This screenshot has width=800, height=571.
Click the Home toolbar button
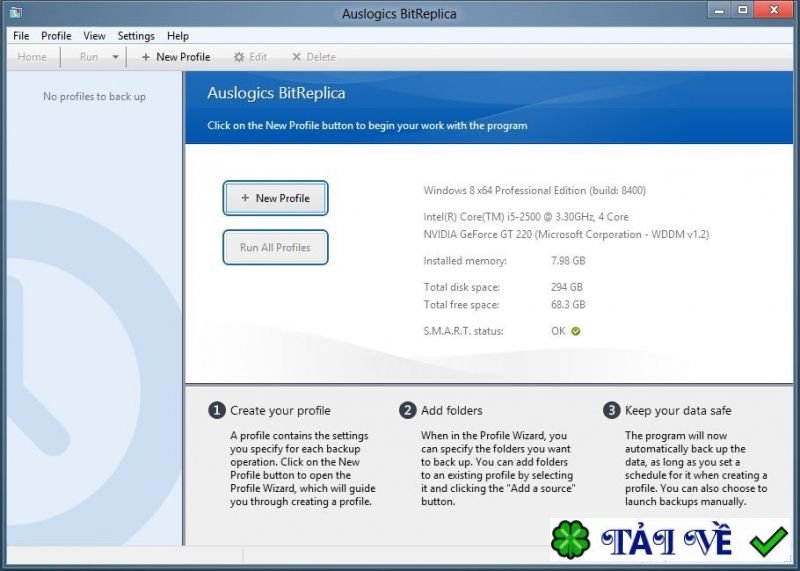[32, 57]
